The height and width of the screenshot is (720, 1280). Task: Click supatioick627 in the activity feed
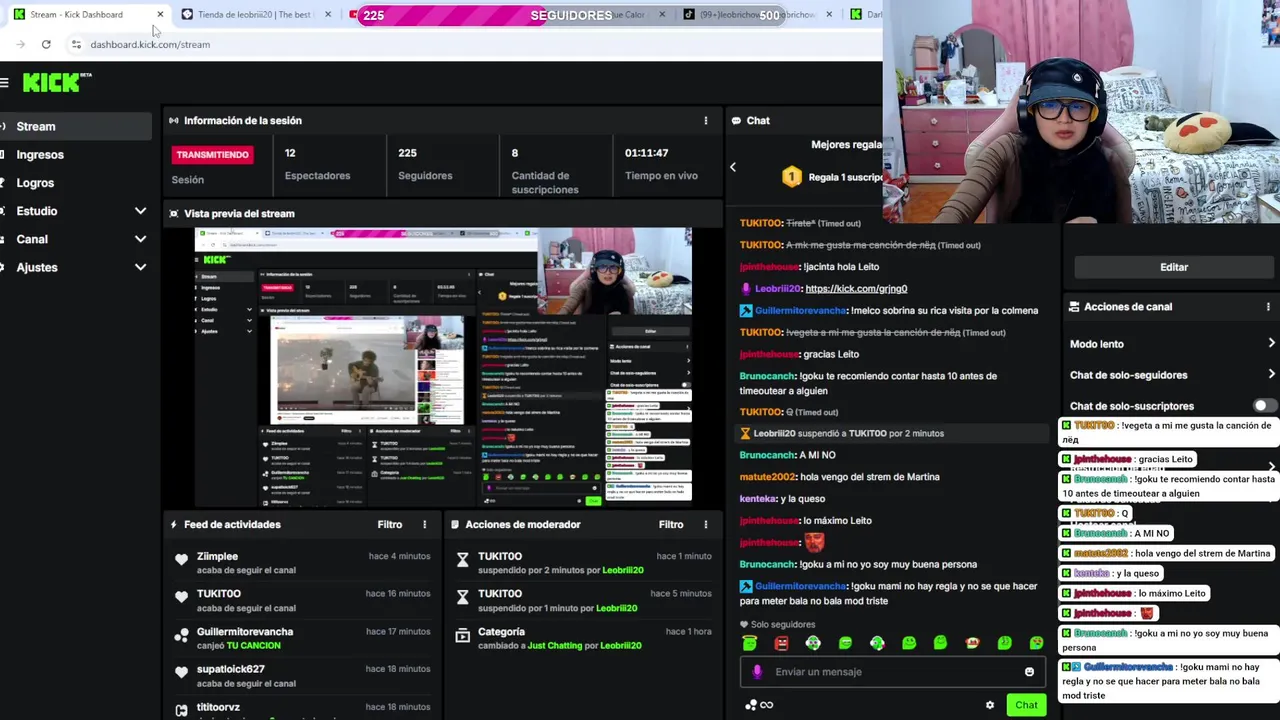tap(231, 669)
